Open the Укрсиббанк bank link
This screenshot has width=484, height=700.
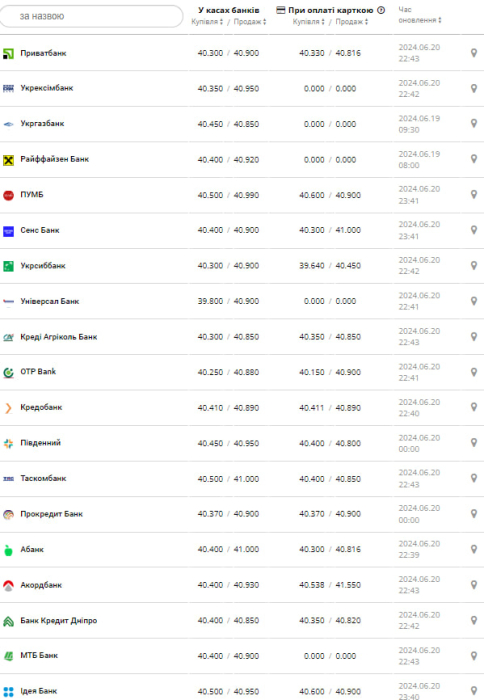point(43,266)
